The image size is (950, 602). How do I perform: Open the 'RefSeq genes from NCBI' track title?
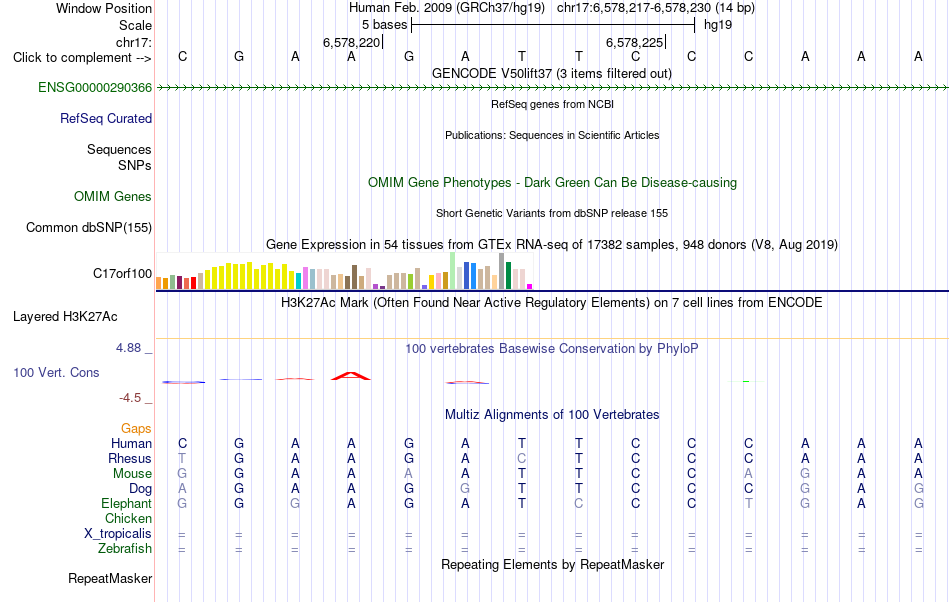552,104
